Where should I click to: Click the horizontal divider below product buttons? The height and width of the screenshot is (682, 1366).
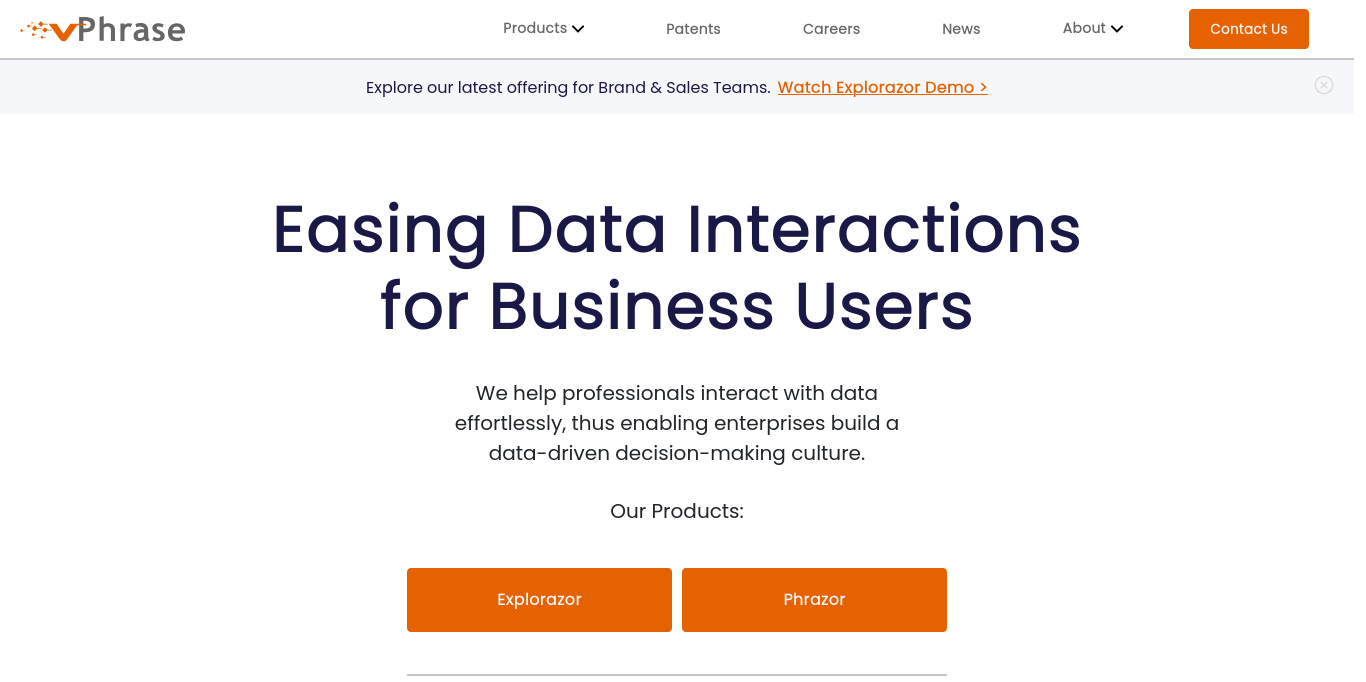676,675
